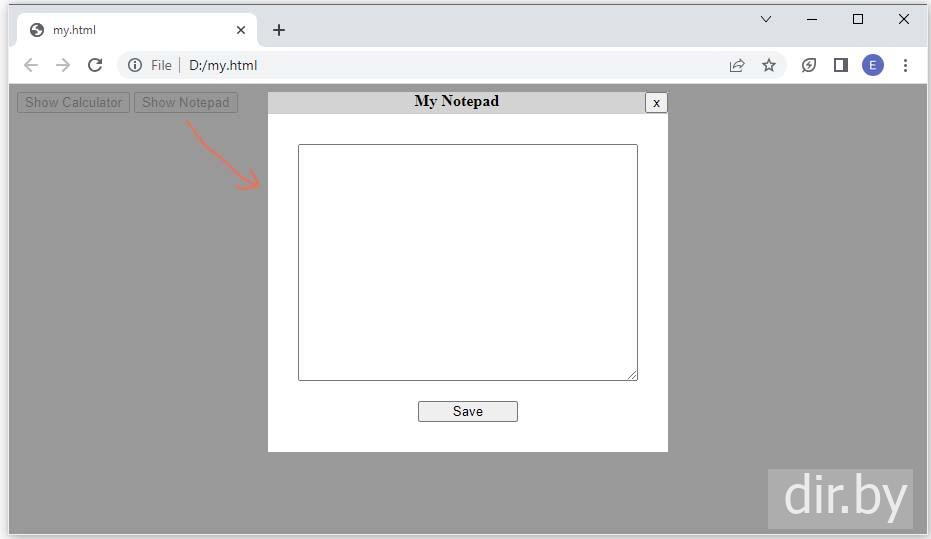The width and height of the screenshot is (931, 539).
Task: Go back using the browser back arrow
Action: (31, 65)
